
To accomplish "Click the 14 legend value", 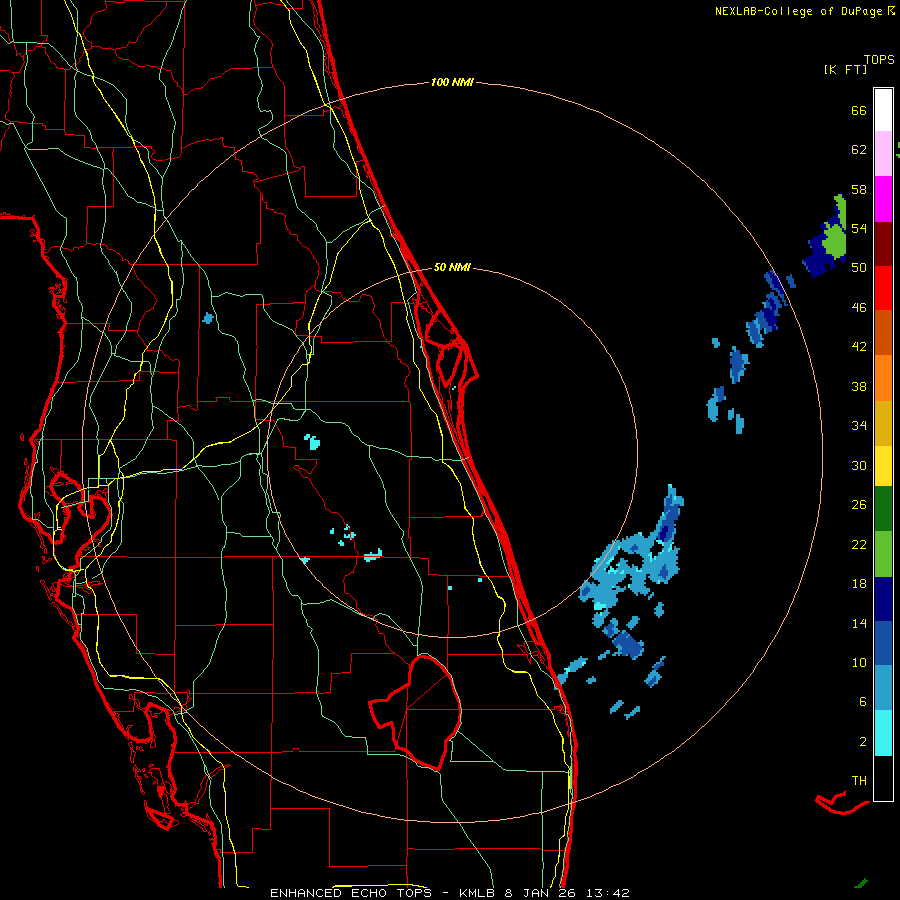I will (859, 623).
